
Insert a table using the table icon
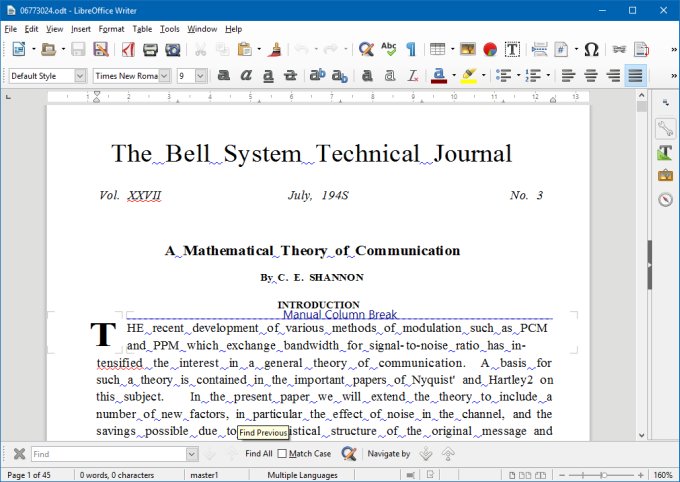coord(437,49)
